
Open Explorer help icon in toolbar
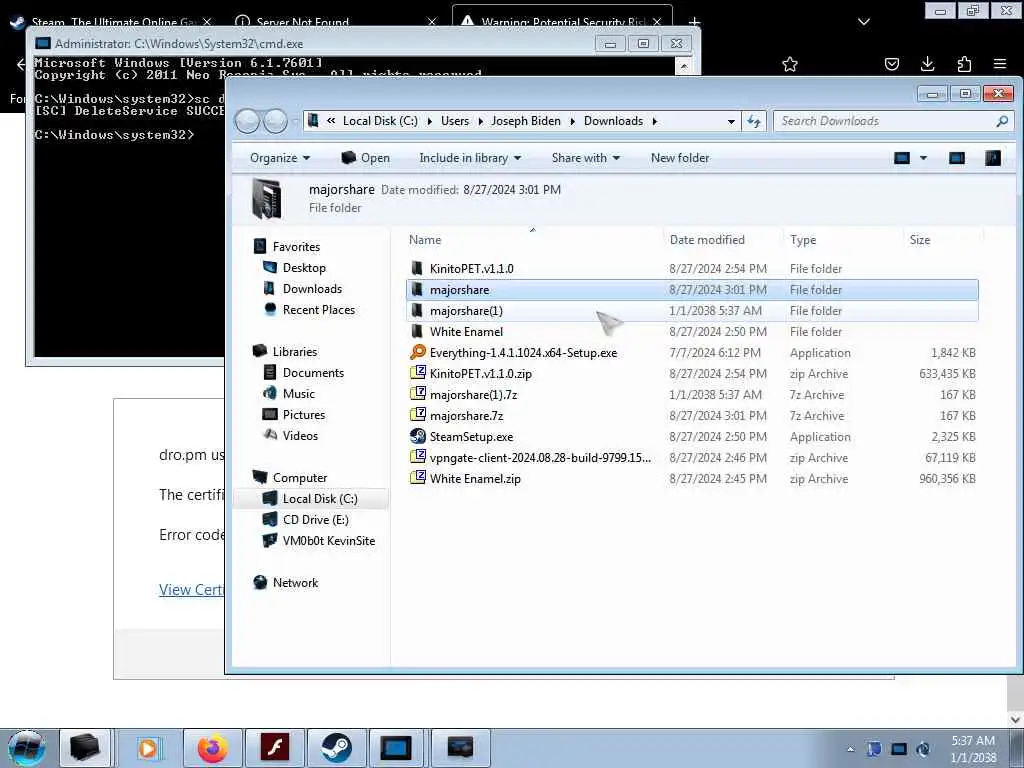(993, 158)
